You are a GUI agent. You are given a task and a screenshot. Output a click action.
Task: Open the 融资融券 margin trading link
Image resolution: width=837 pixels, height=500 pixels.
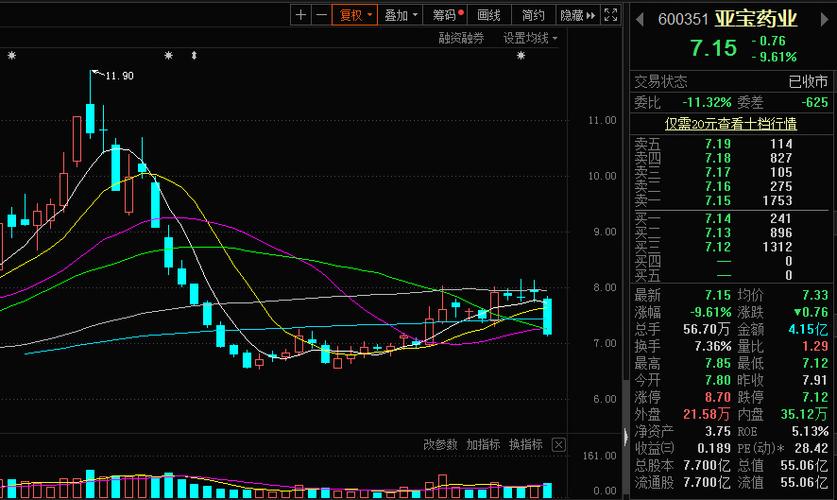pos(461,38)
